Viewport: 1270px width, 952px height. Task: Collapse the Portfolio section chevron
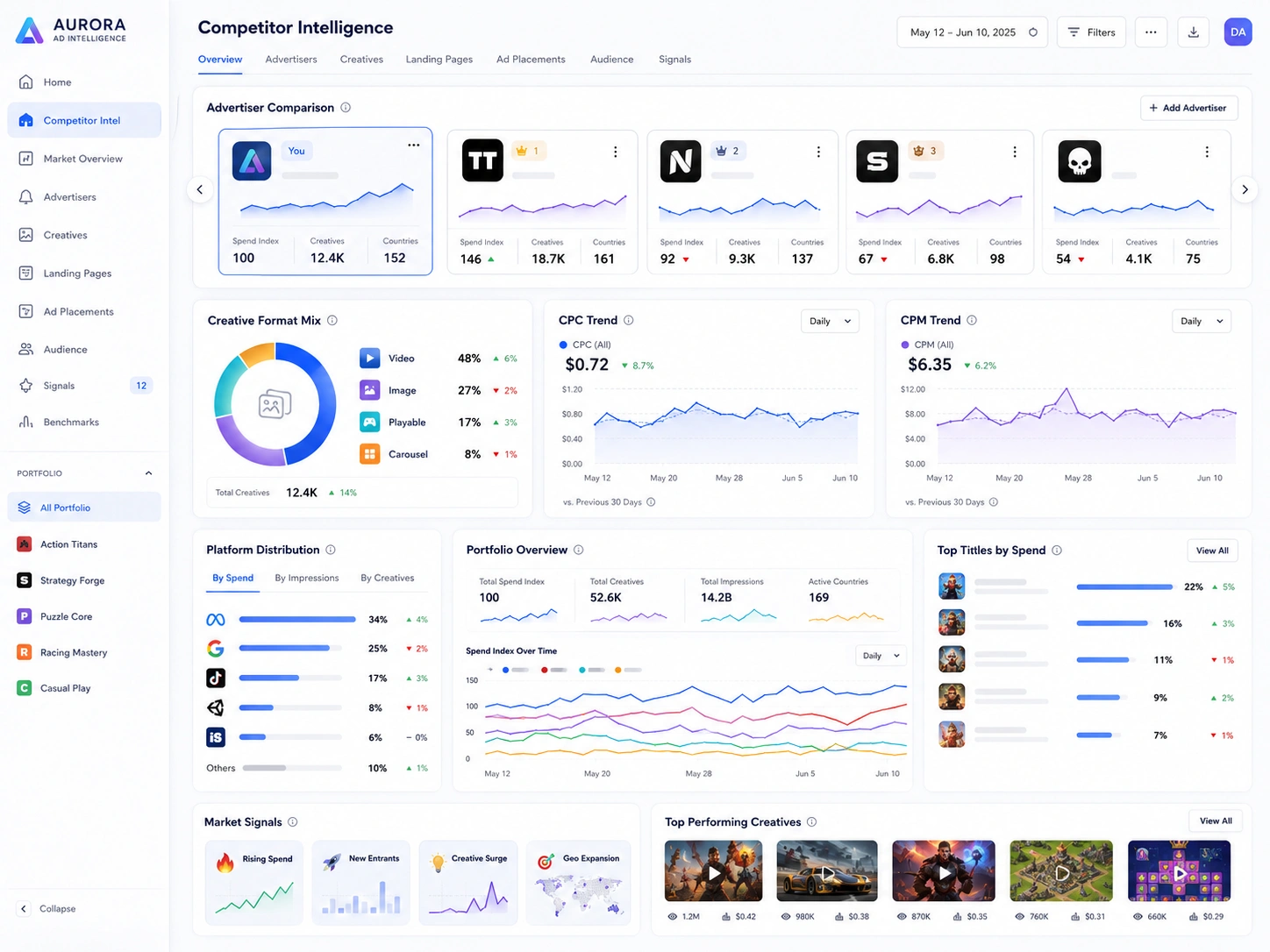point(148,473)
